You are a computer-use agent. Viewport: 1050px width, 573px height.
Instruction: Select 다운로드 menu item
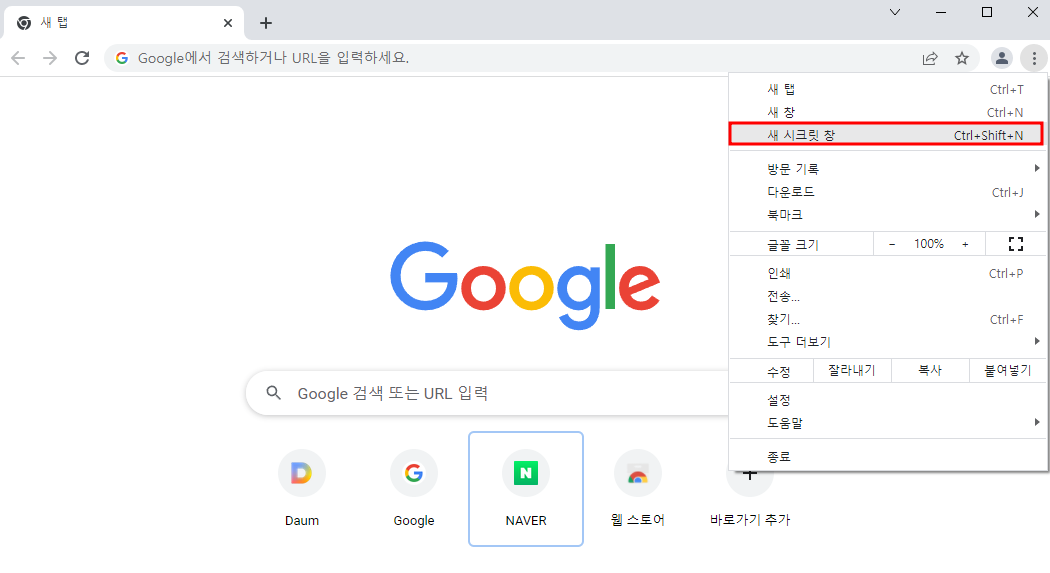(888, 192)
